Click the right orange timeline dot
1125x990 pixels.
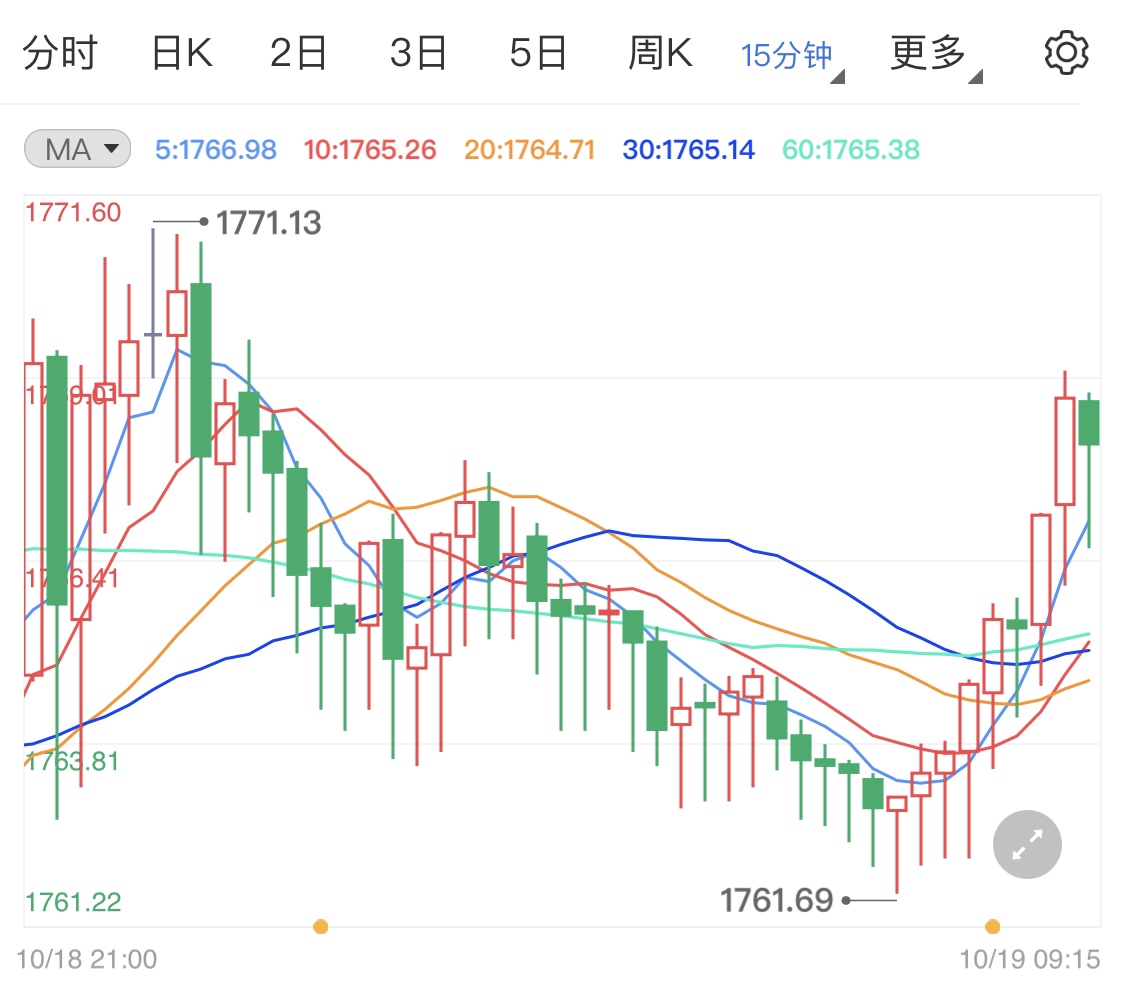pos(992,927)
